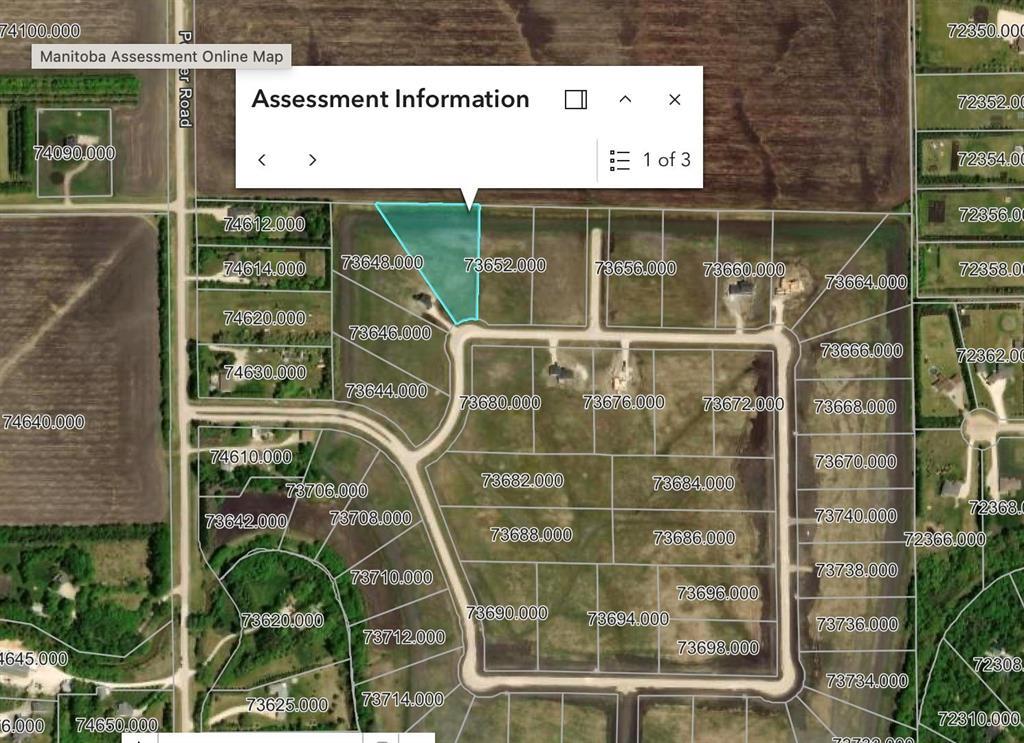Click the Manitoba Assessment Online Map label
1024x743 pixels.
click(x=161, y=56)
